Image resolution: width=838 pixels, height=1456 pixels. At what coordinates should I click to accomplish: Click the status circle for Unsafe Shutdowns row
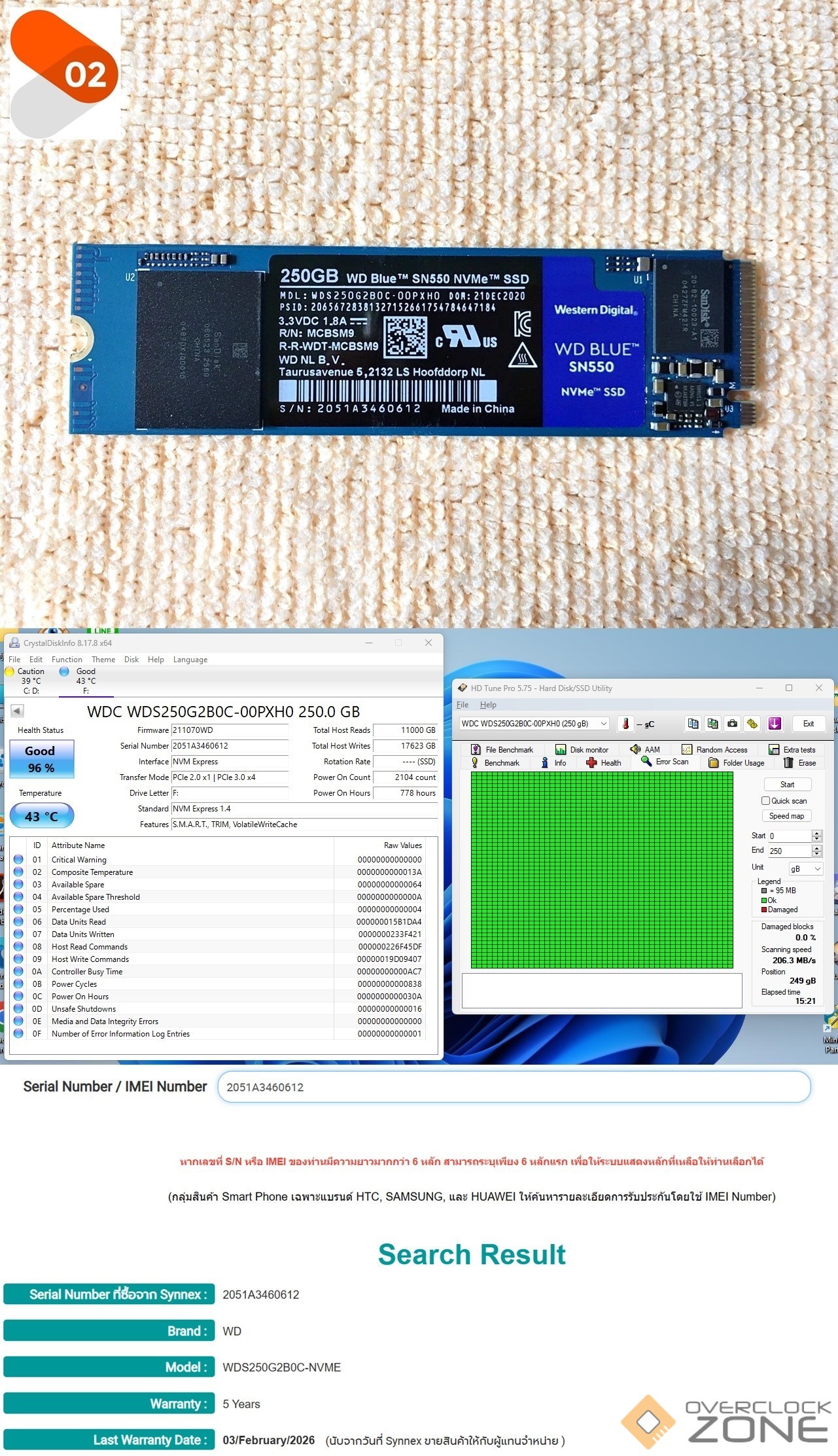coord(18,1009)
